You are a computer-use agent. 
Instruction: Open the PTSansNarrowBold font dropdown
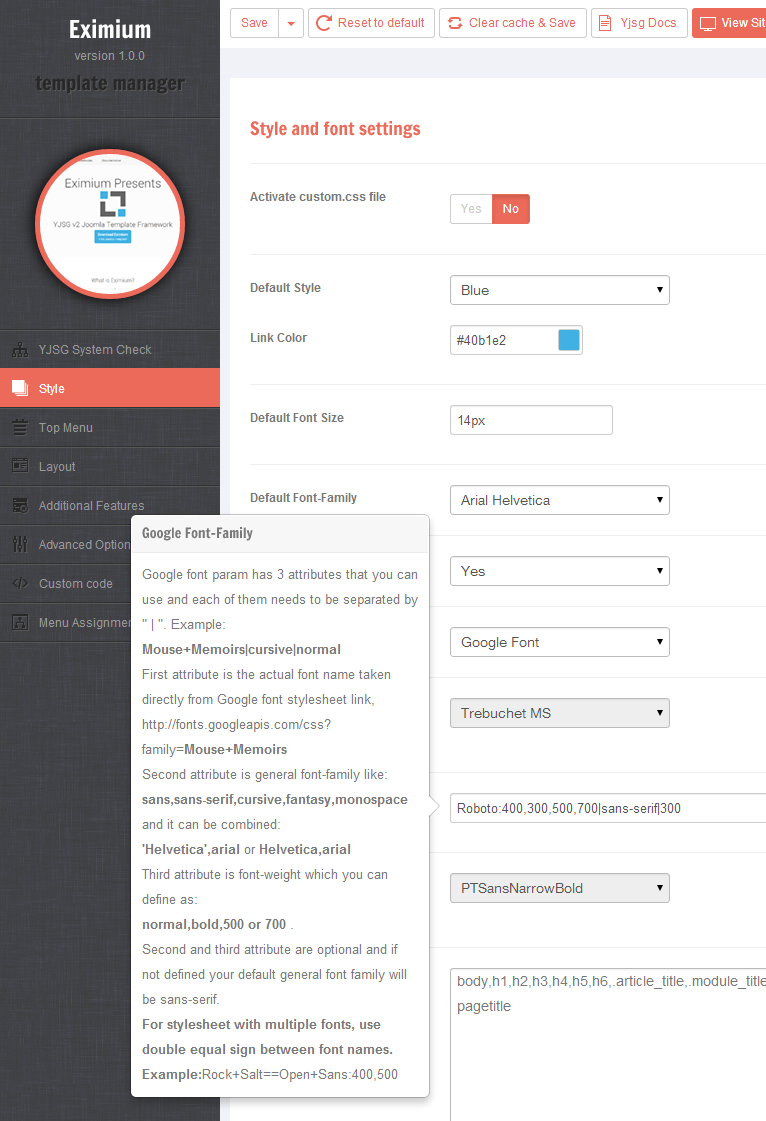pyautogui.click(x=560, y=888)
